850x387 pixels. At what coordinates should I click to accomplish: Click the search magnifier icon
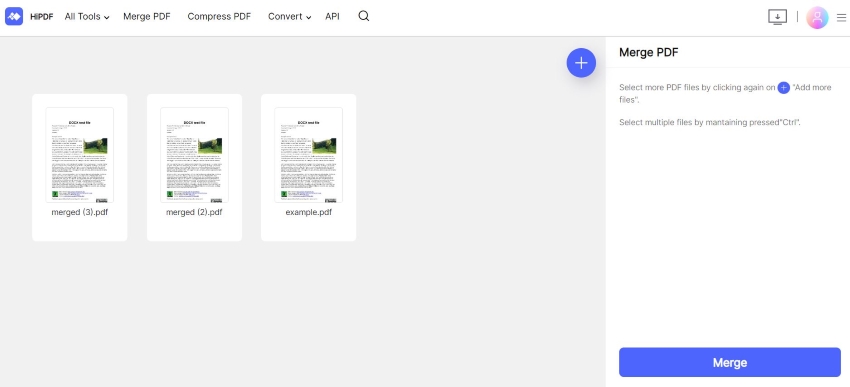tap(364, 16)
